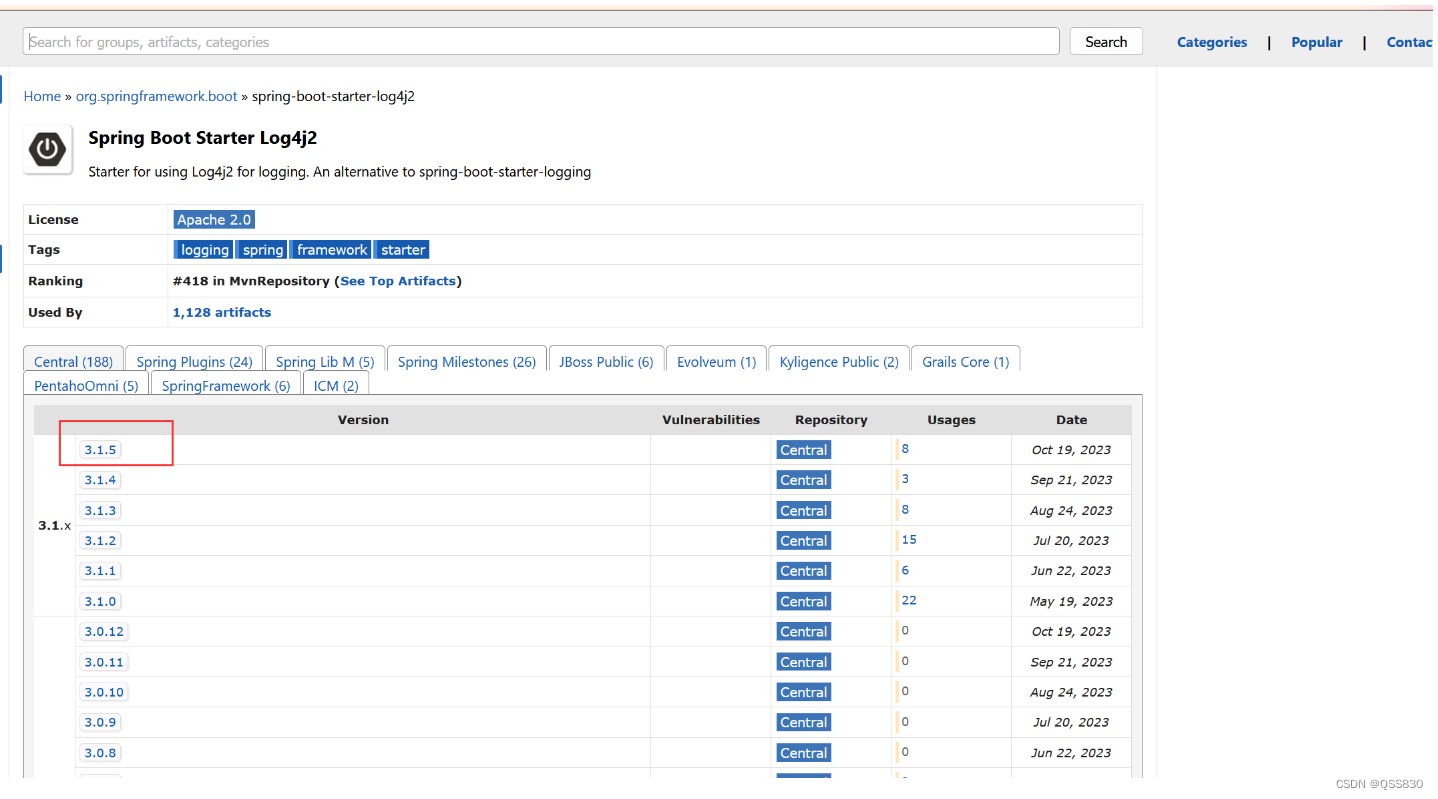1438x799 pixels.
Task: Open version 3.0.8
Action: tap(100, 752)
